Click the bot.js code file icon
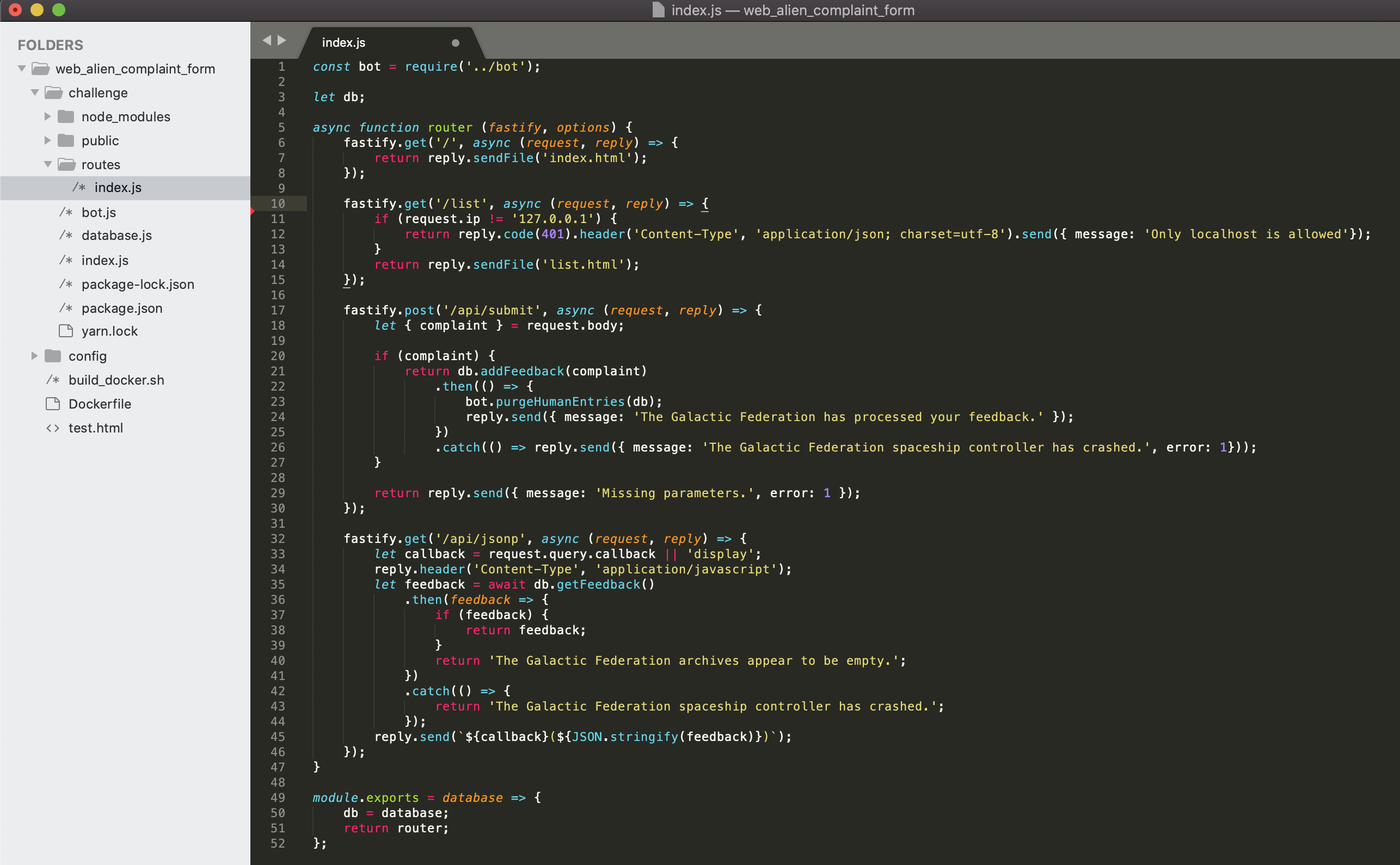The image size is (1400, 865). click(x=66, y=212)
